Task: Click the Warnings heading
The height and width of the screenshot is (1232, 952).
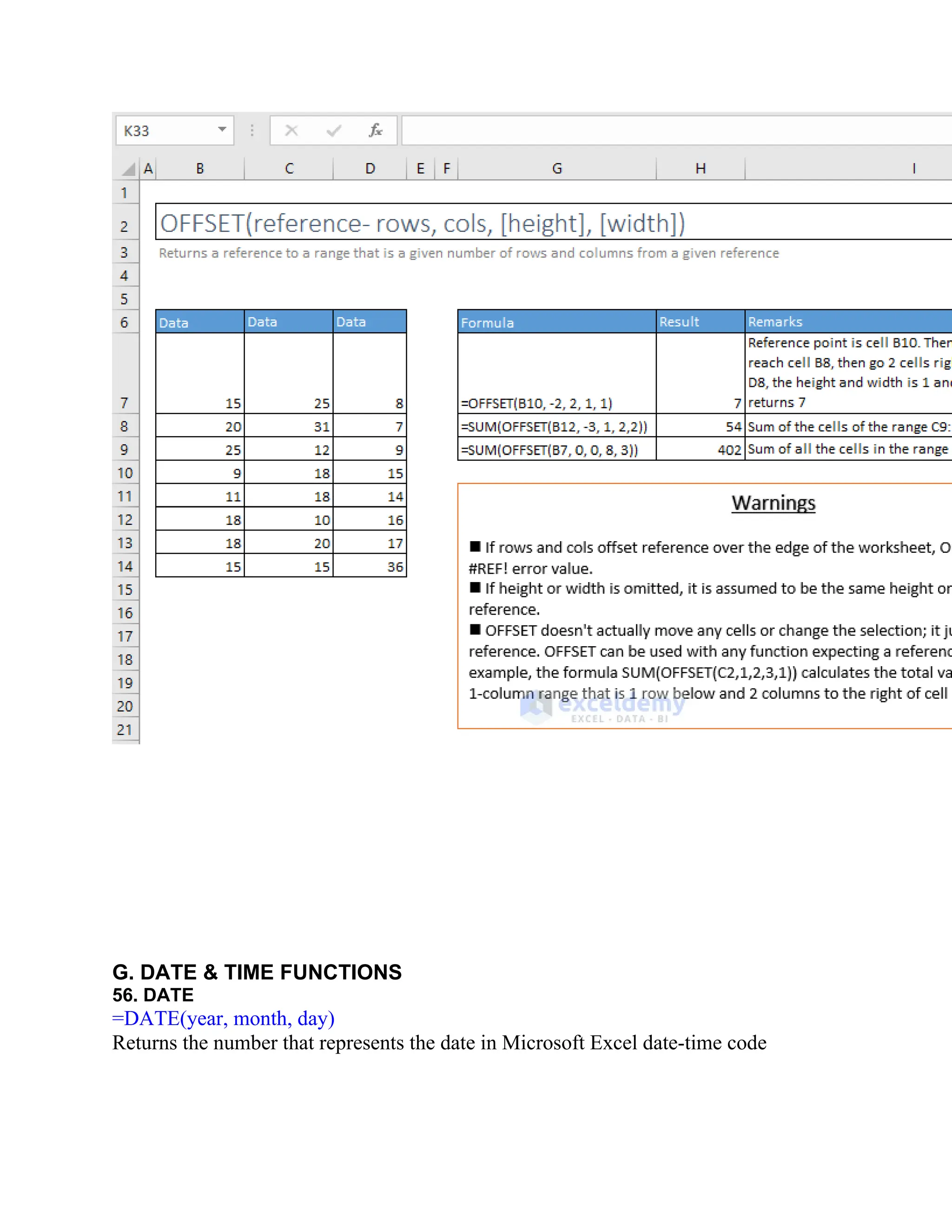Action: [773, 503]
